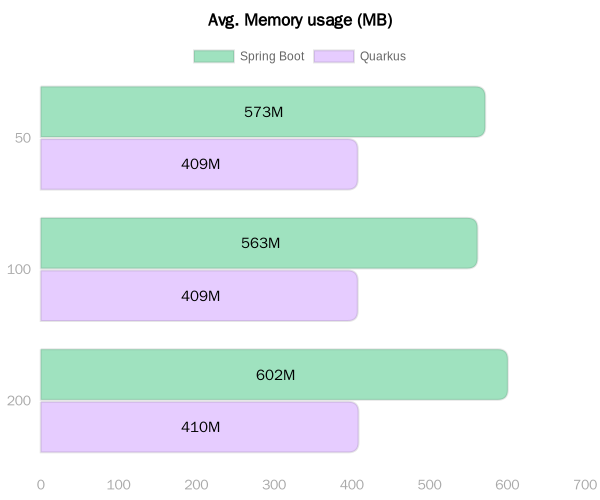
Task: Click the chart title Avg. Memory usage
Action: [300, 20]
